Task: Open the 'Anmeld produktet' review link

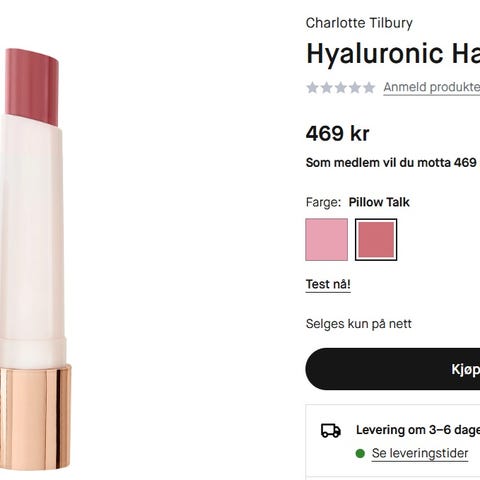Action: (432, 87)
